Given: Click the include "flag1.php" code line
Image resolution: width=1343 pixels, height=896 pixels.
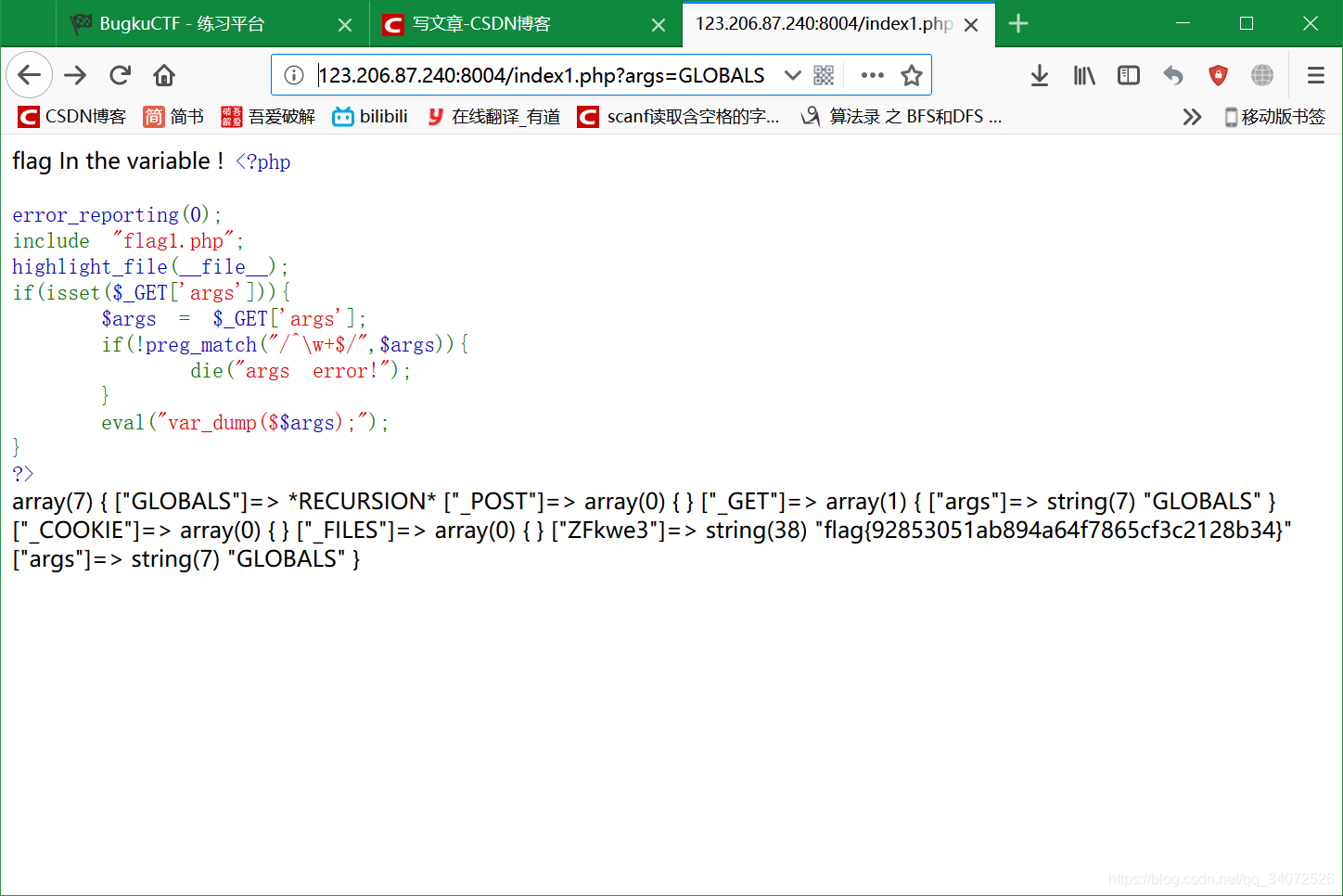Looking at the screenshot, I should [x=128, y=241].
